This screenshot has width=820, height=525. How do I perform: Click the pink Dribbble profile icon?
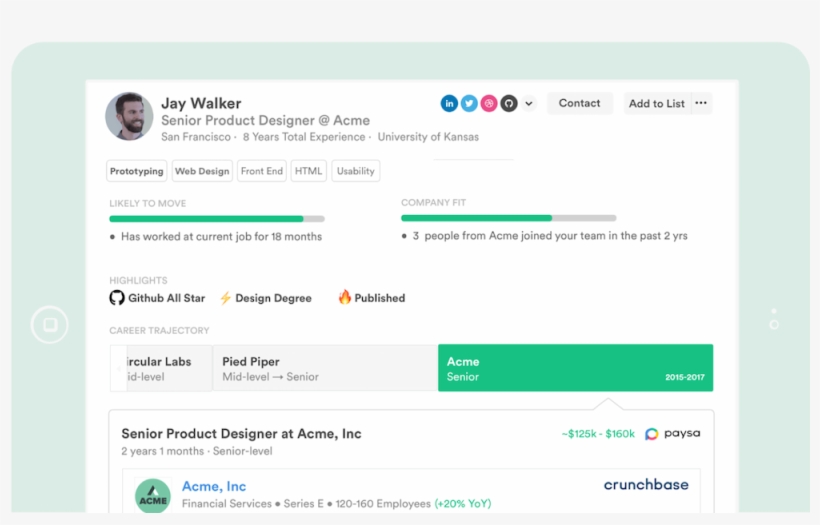click(x=489, y=103)
